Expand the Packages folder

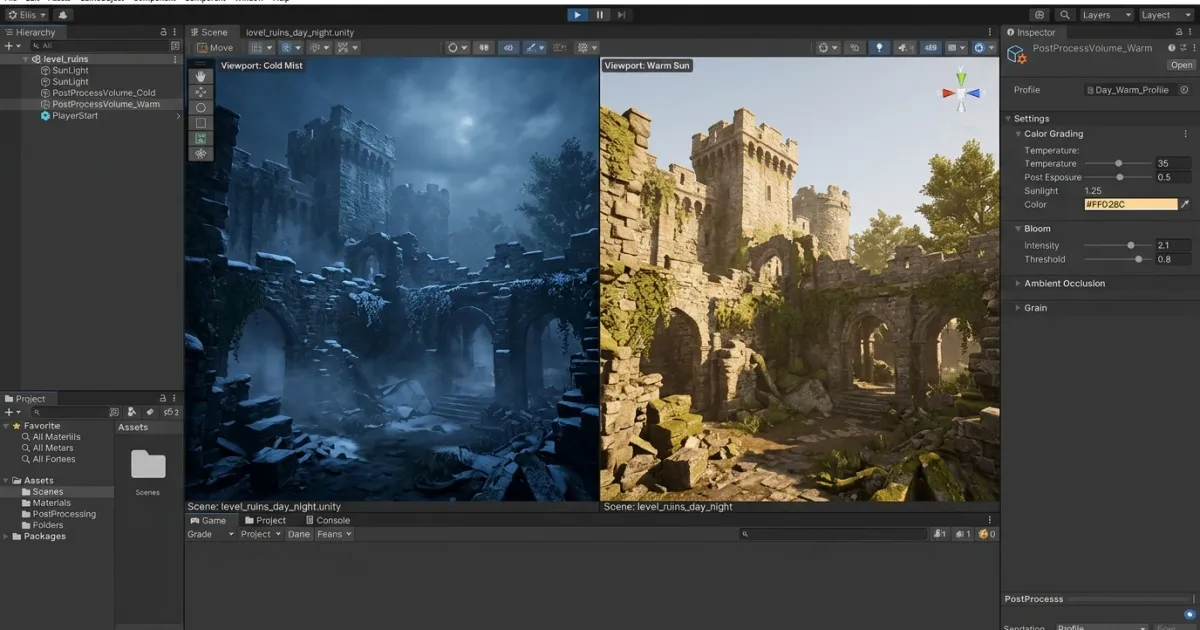click(6, 536)
